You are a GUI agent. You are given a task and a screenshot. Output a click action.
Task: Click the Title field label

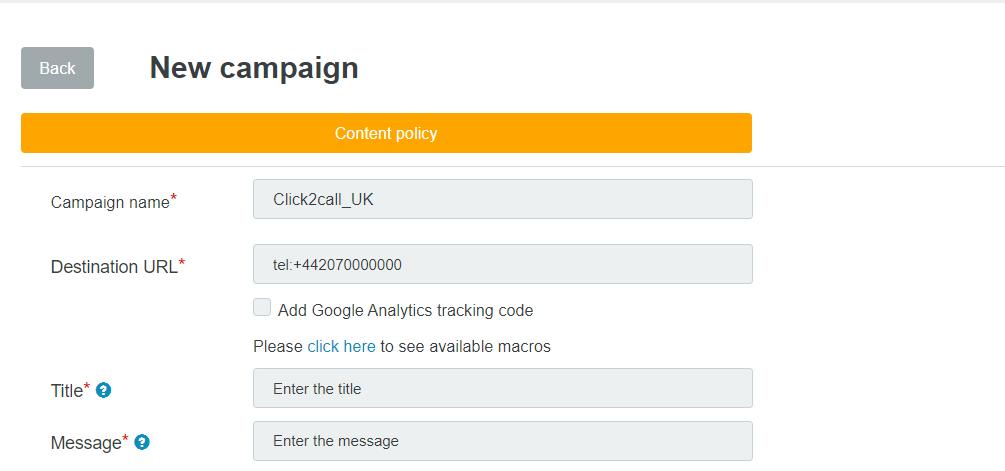[67, 391]
